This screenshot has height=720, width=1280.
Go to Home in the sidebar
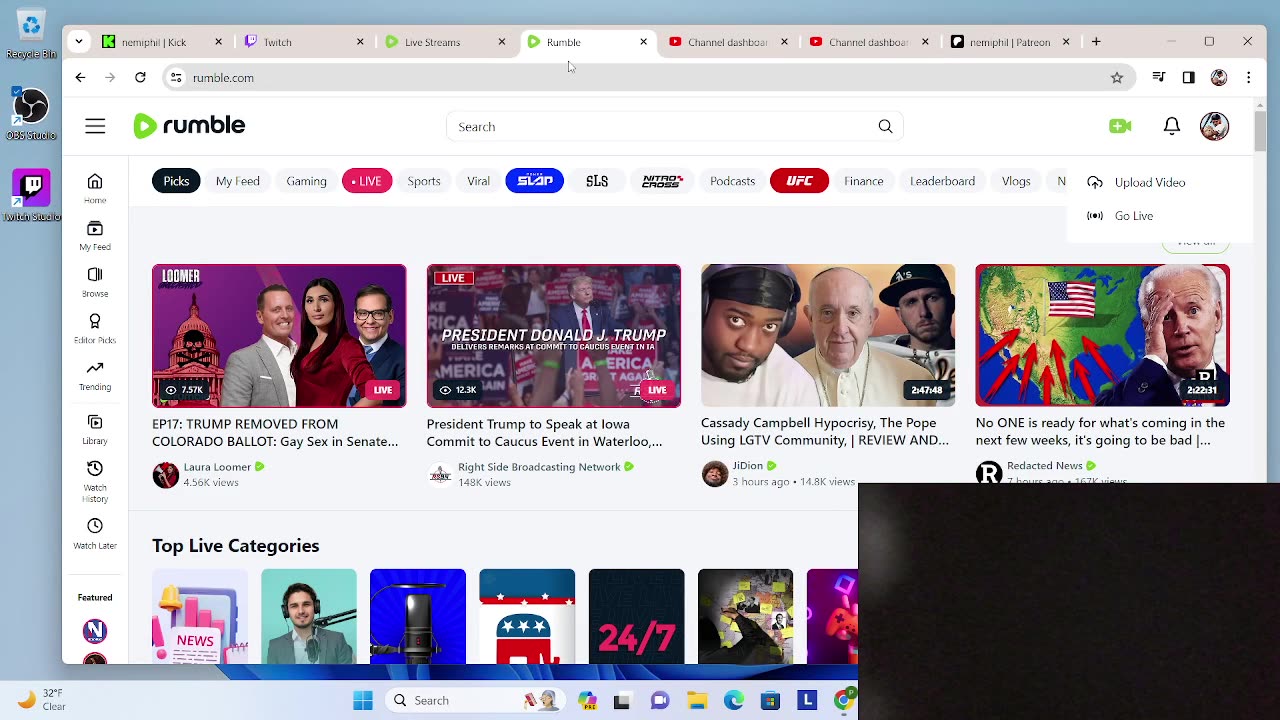pyautogui.click(x=95, y=188)
